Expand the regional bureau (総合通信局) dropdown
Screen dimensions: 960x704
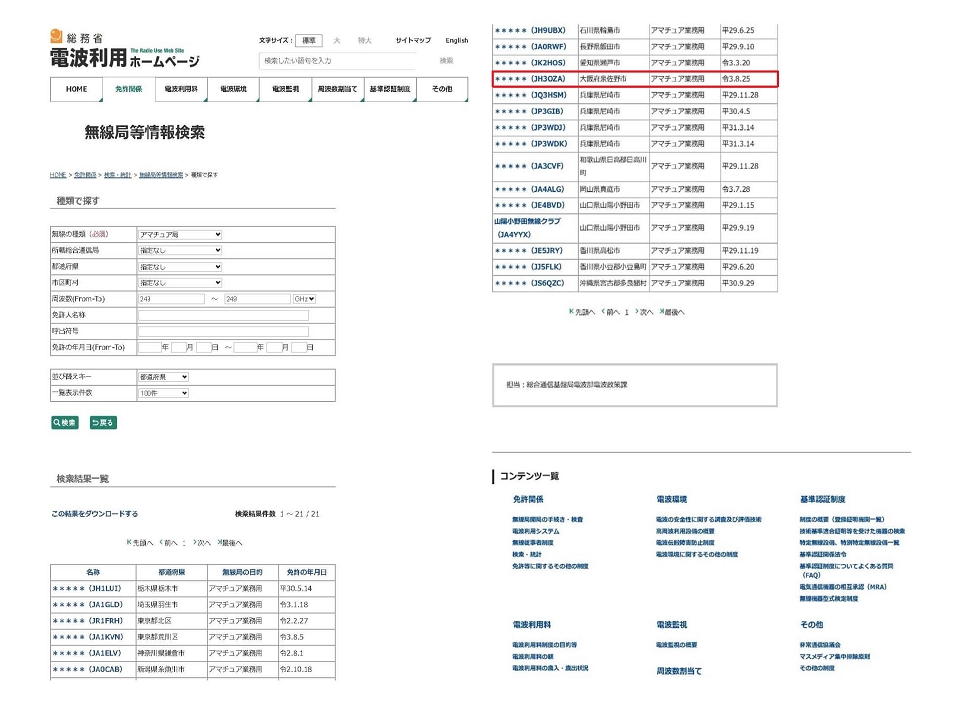(x=180, y=250)
